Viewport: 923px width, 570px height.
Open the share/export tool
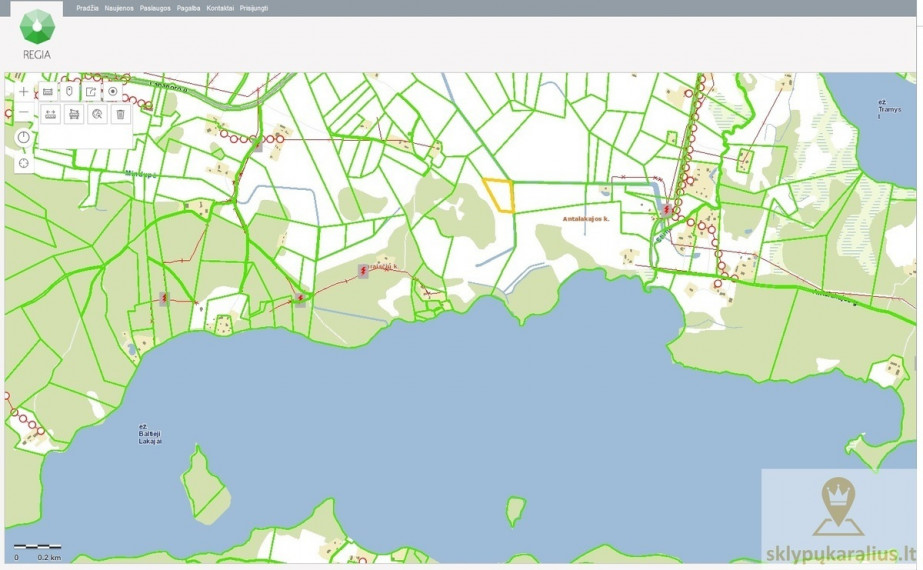pos(91,92)
